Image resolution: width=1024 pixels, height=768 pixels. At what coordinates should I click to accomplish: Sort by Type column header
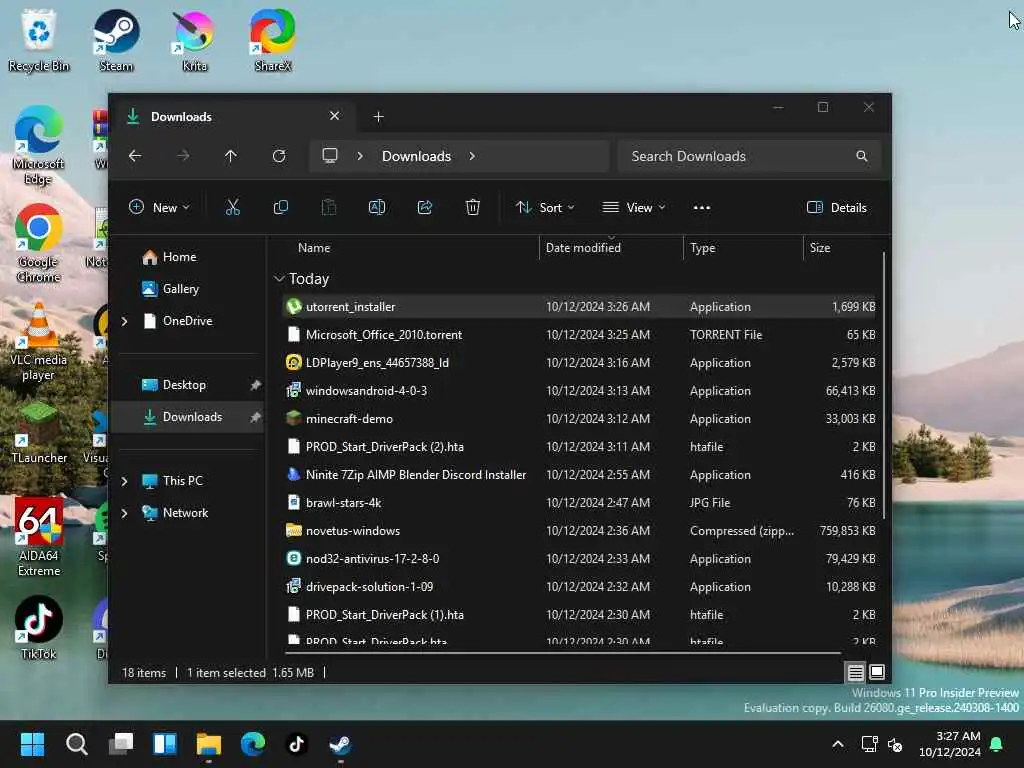(x=743, y=248)
